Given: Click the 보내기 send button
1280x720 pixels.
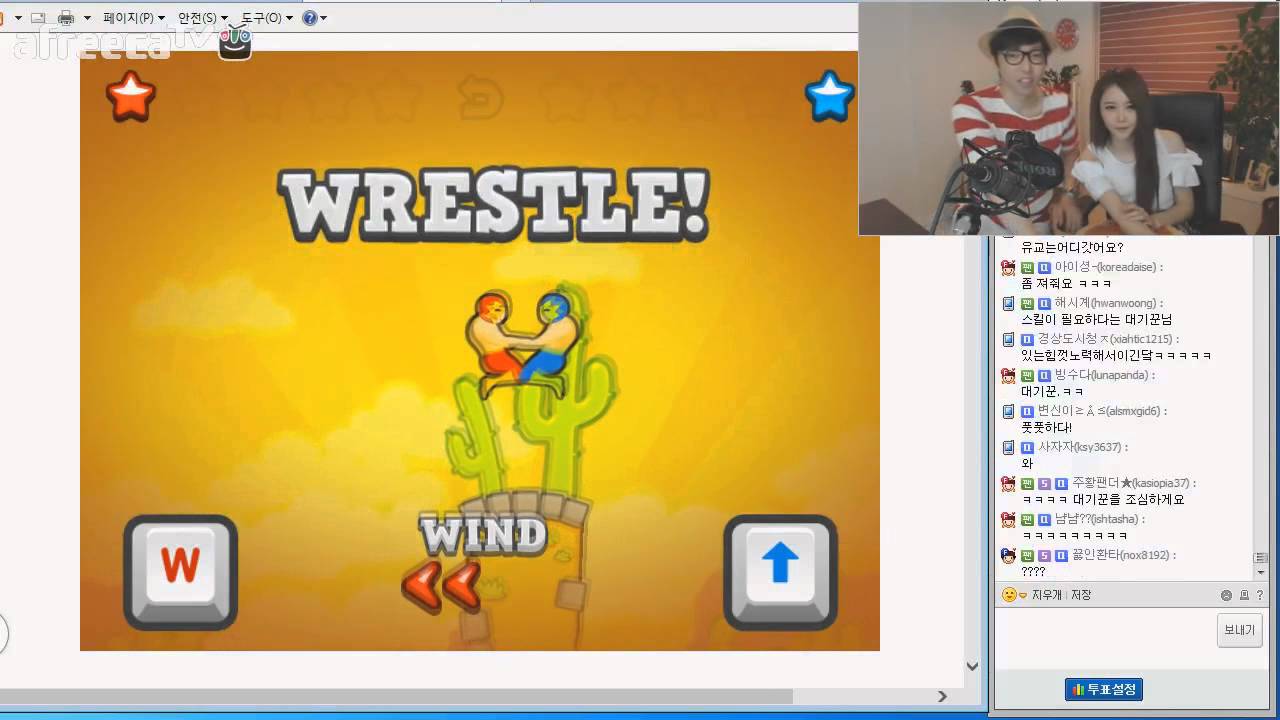Looking at the screenshot, I should [x=1239, y=631].
